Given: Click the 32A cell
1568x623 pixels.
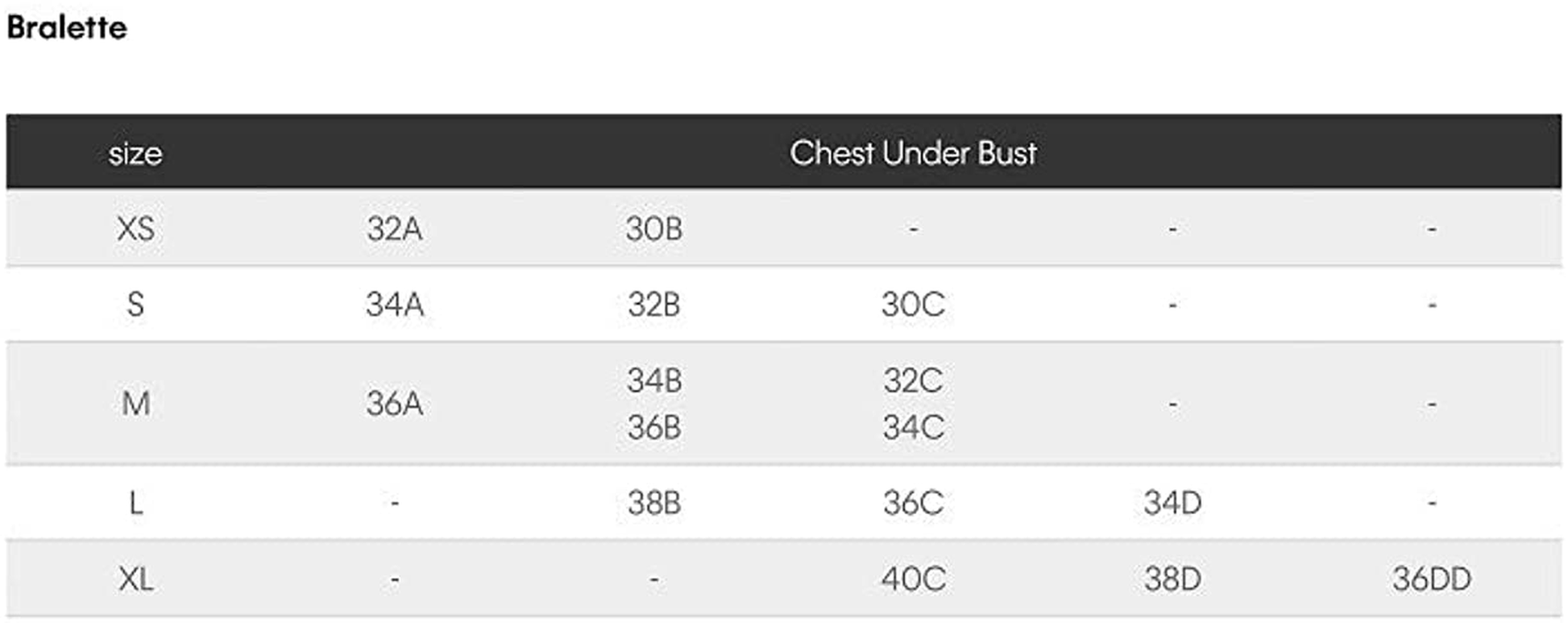Looking at the screenshot, I should coord(394,229).
